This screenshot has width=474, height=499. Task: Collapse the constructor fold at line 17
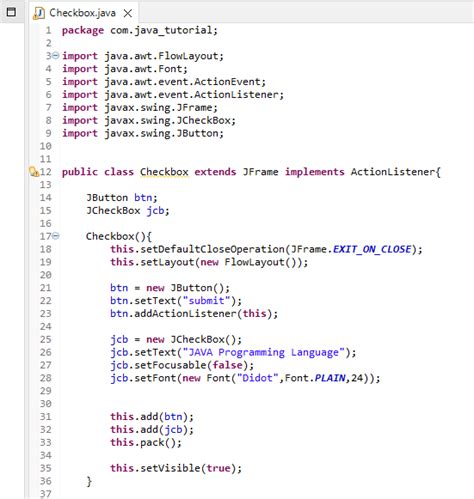[x=56, y=236]
